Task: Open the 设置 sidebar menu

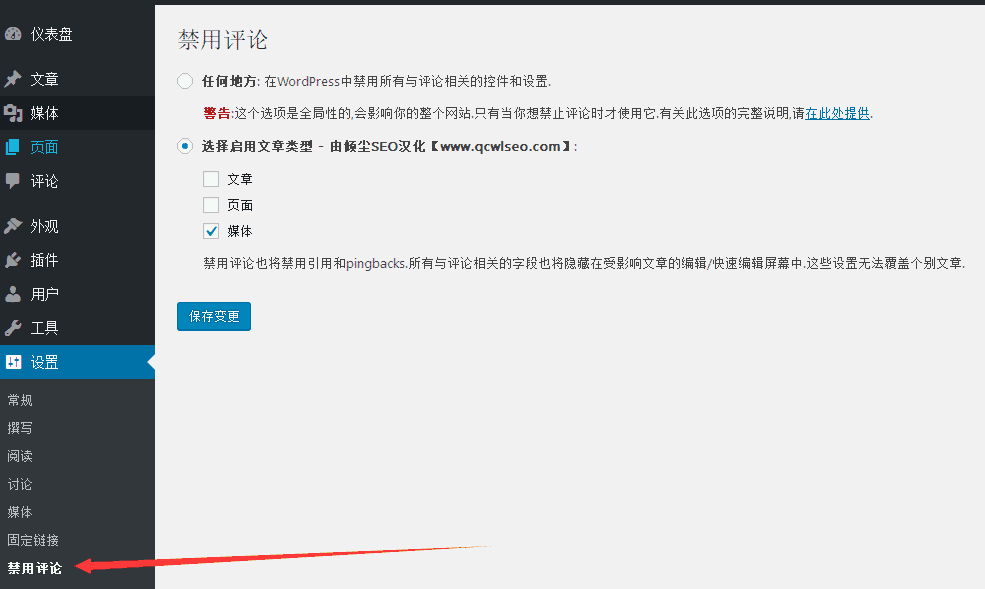Action: 77,362
